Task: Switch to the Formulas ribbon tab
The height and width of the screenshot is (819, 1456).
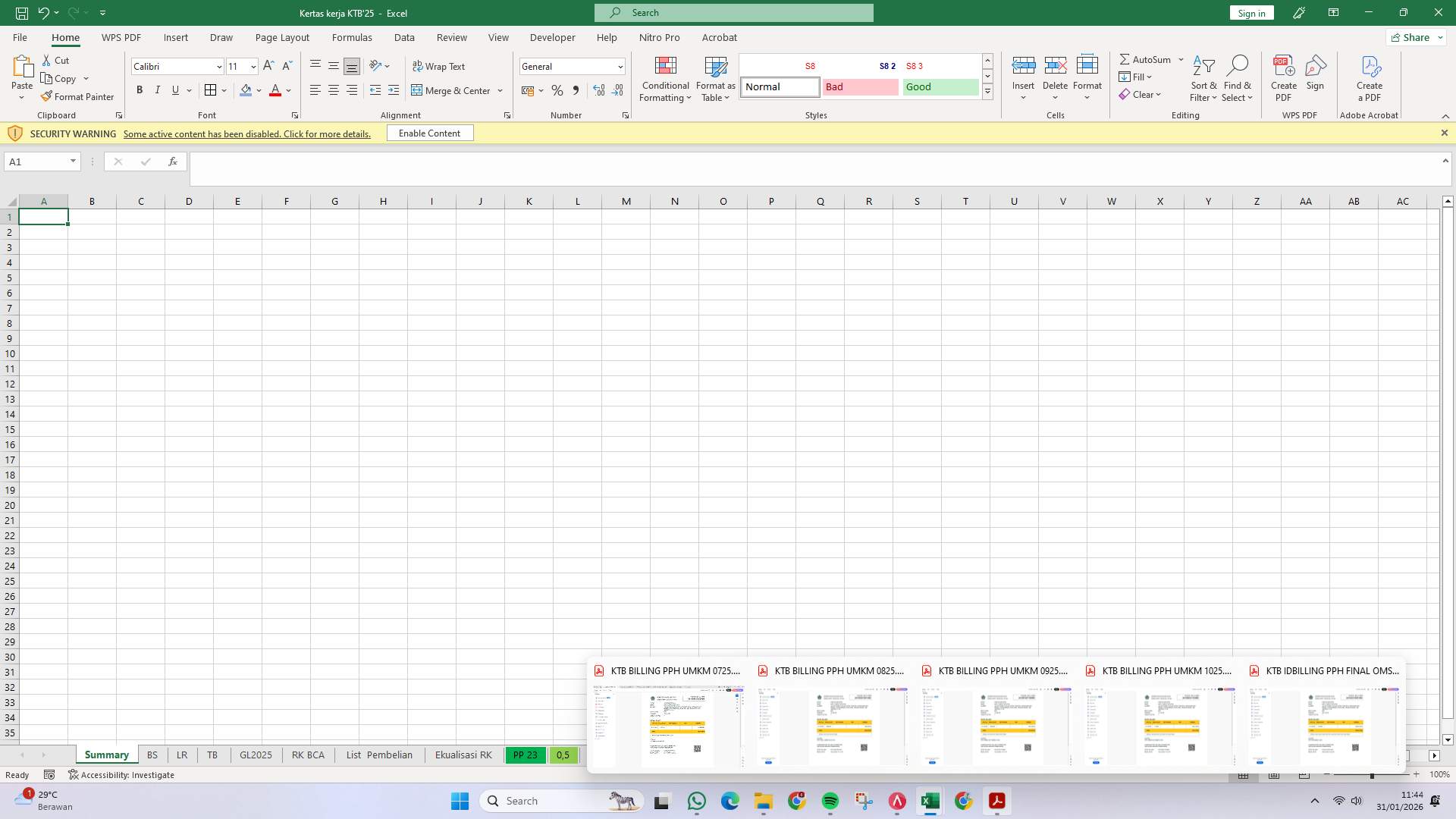Action: [353, 37]
